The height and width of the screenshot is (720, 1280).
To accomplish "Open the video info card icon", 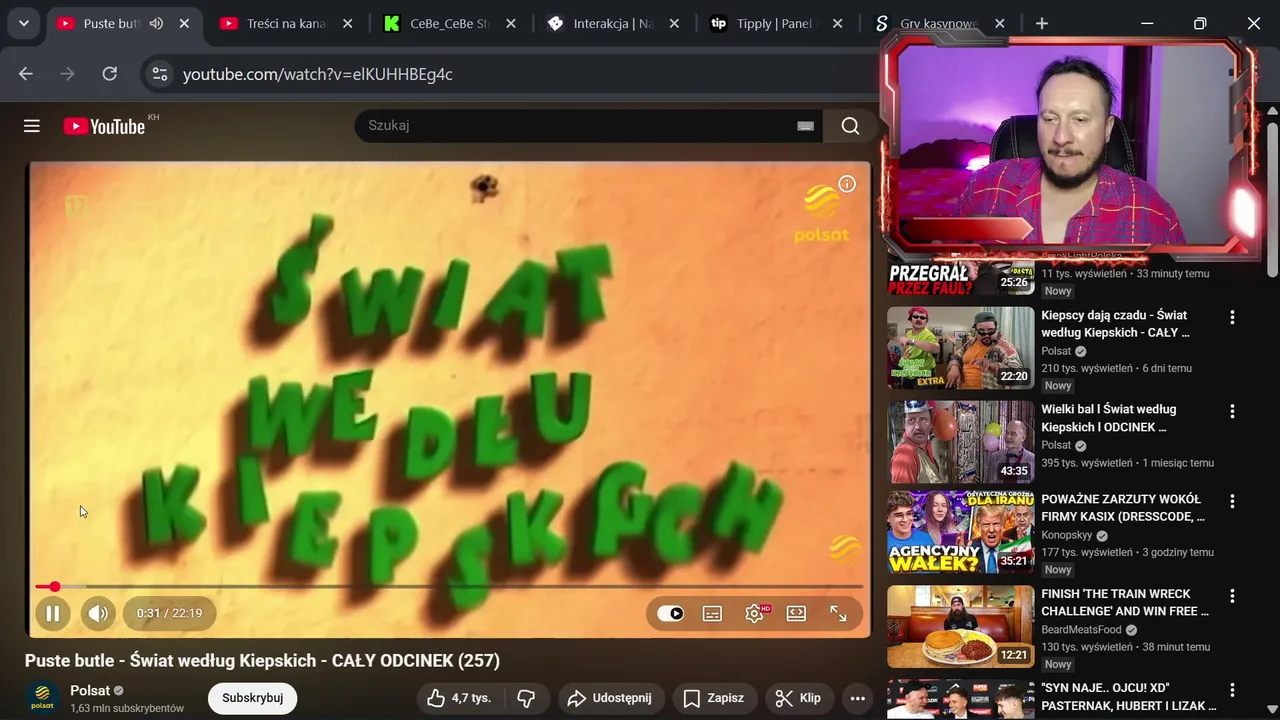I will [847, 184].
